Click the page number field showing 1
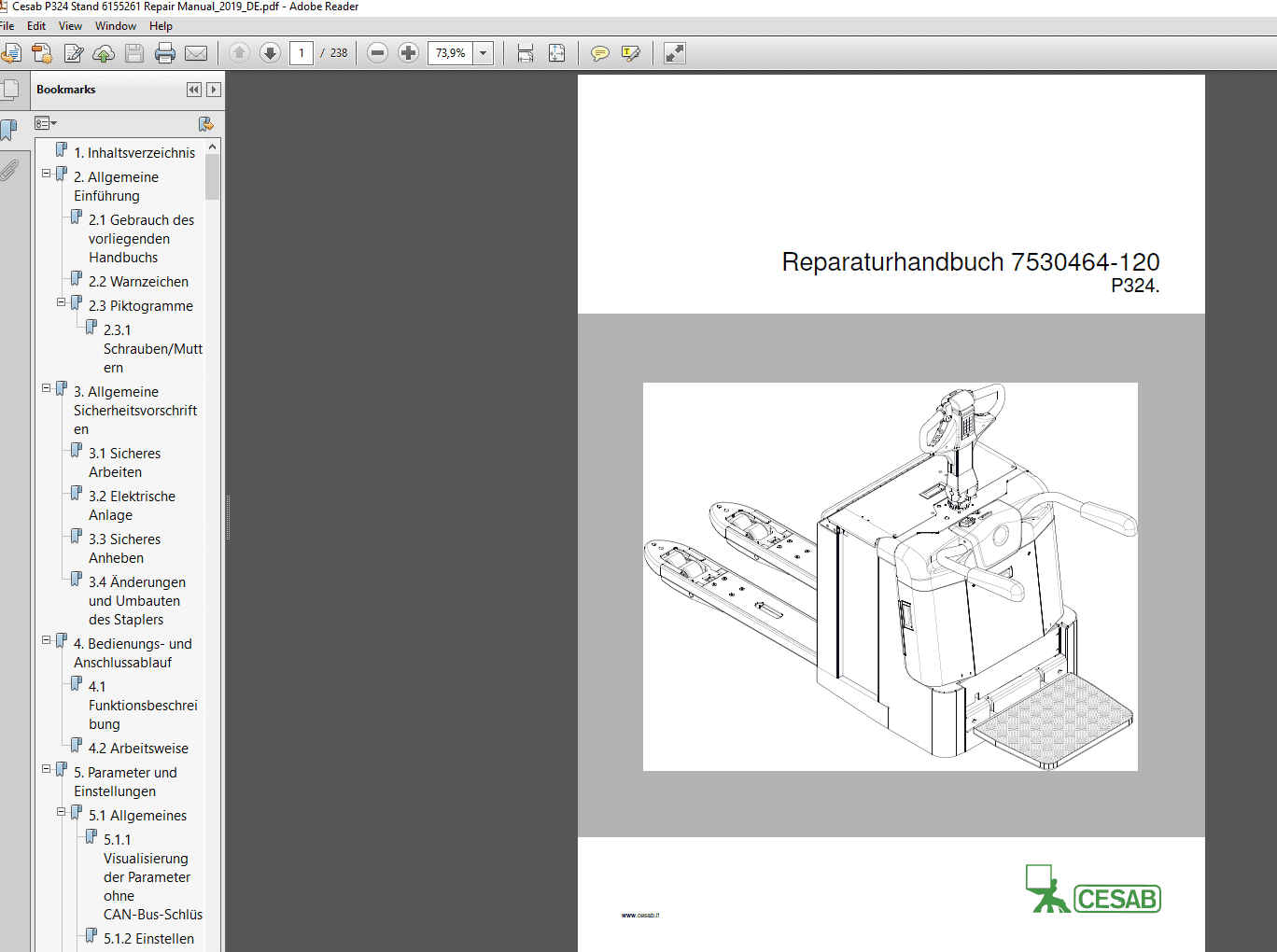 coord(302,53)
